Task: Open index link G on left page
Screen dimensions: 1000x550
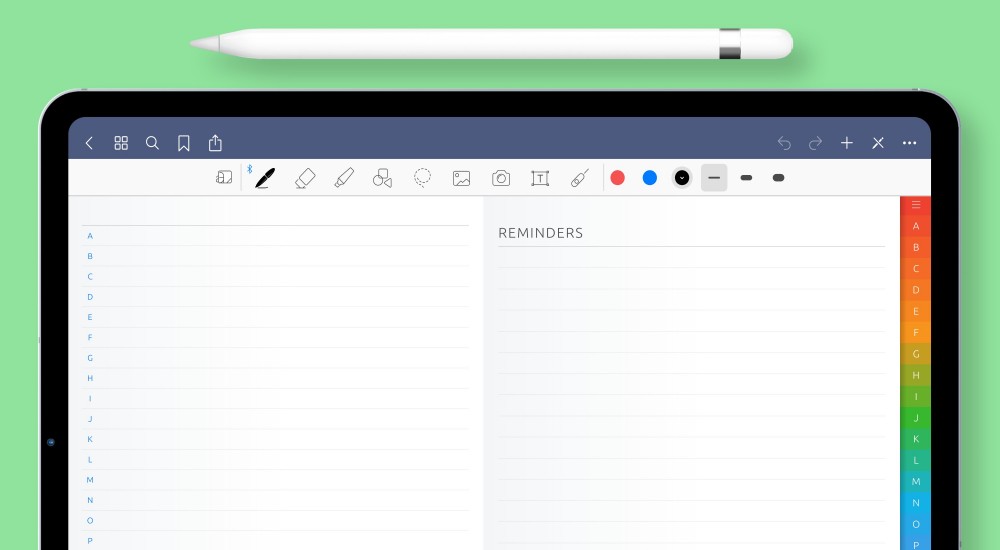Action: point(90,358)
